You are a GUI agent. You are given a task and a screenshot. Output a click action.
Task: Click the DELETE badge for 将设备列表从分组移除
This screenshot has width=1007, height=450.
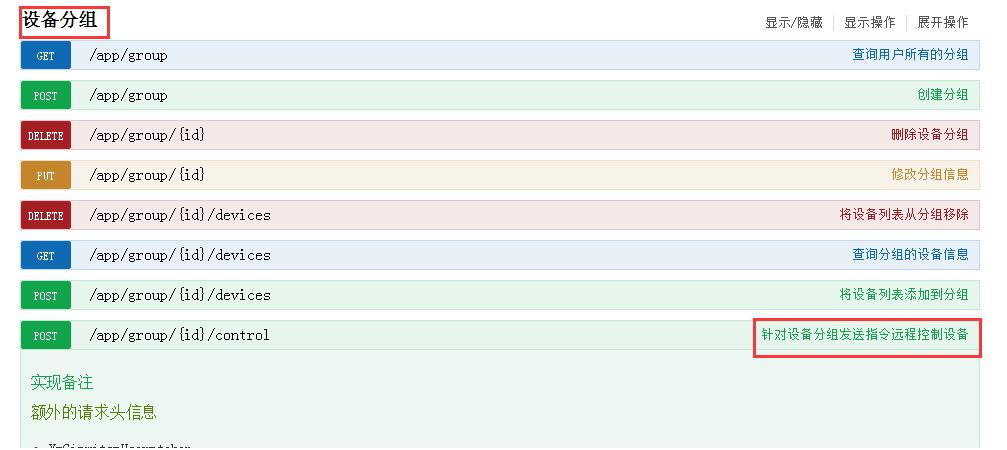pyautogui.click(x=46, y=216)
